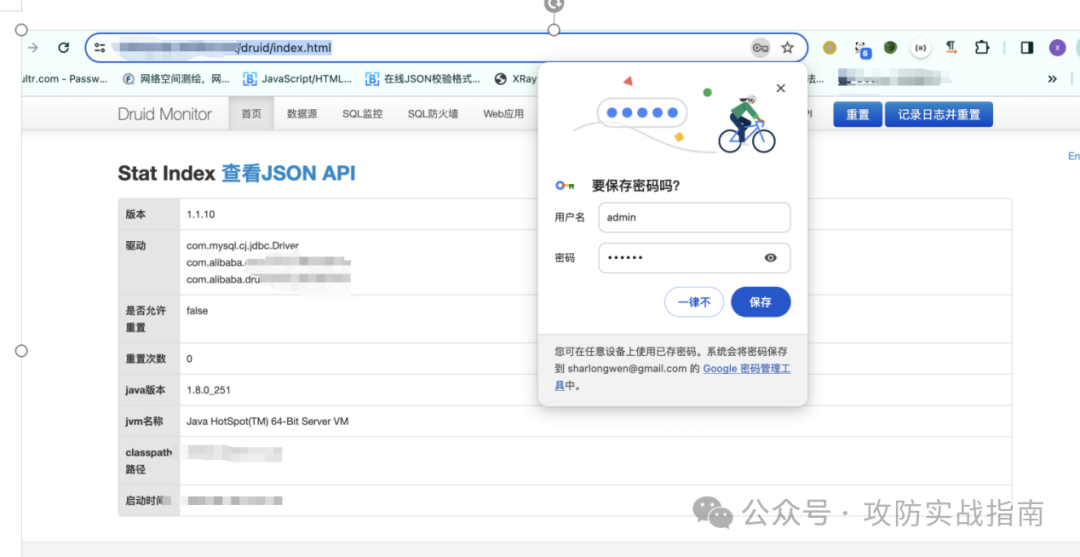Bookmark this page with the star icon
The image size is (1080, 557).
tap(787, 48)
